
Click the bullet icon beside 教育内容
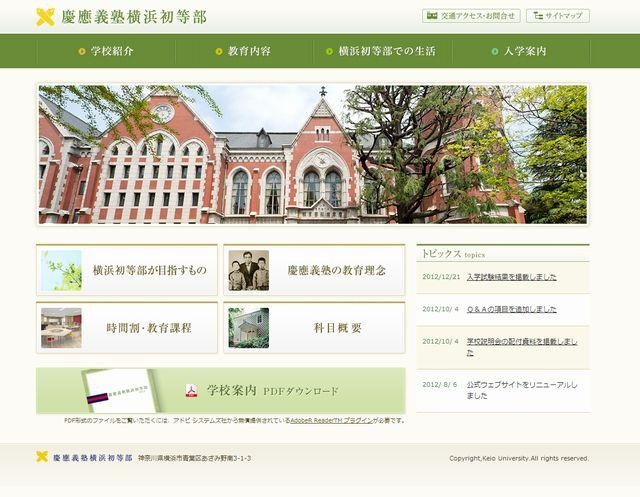pos(219,51)
